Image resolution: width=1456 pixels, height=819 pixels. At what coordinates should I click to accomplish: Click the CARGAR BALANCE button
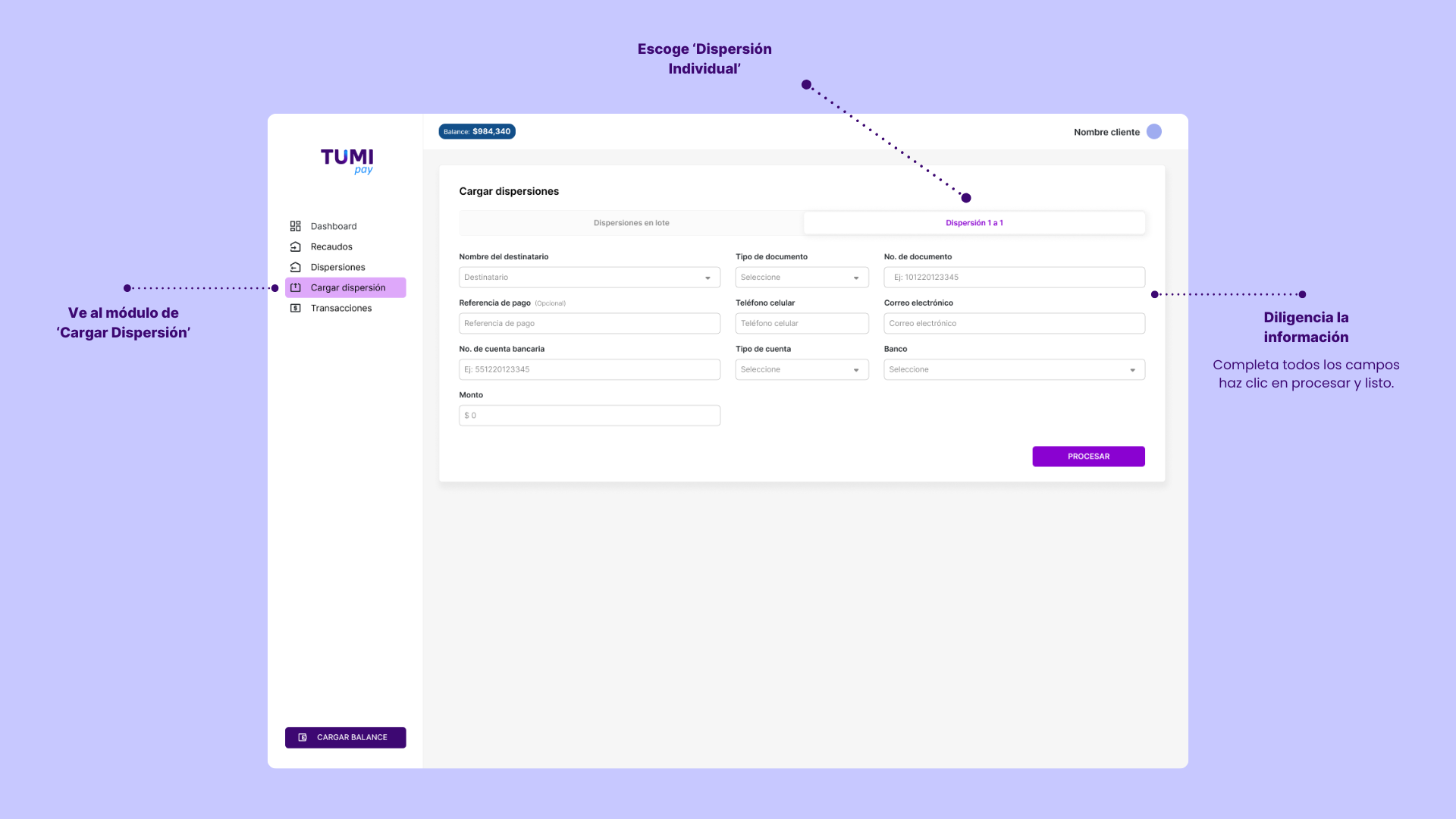[346, 737]
